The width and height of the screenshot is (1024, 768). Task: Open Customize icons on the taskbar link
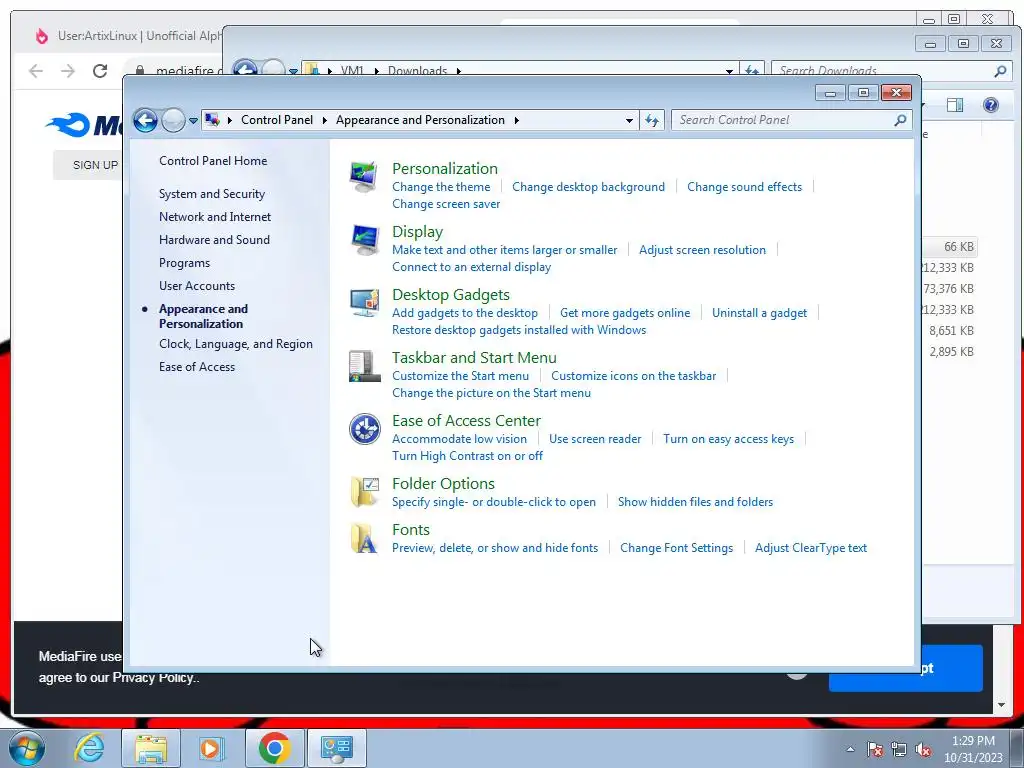[633, 376]
